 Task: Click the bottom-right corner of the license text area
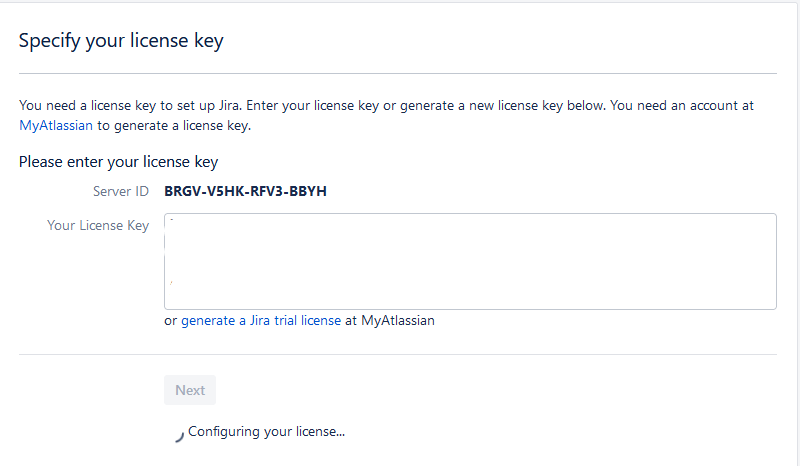click(774, 306)
